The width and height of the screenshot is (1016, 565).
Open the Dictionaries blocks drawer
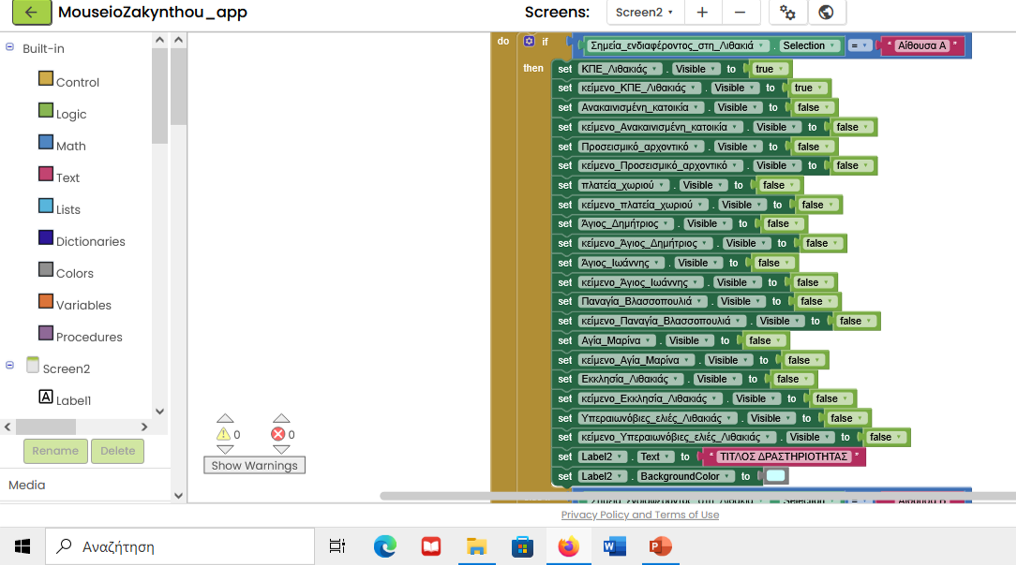point(82,240)
